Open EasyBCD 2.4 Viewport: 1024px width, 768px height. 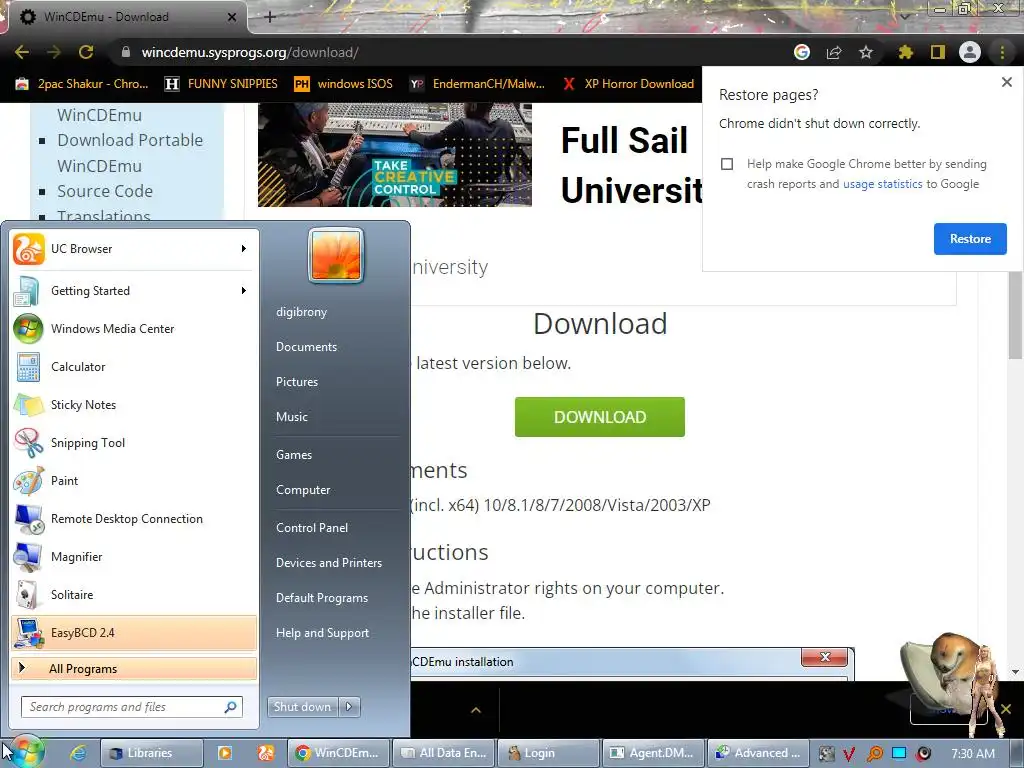pyautogui.click(x=134, y=633)
